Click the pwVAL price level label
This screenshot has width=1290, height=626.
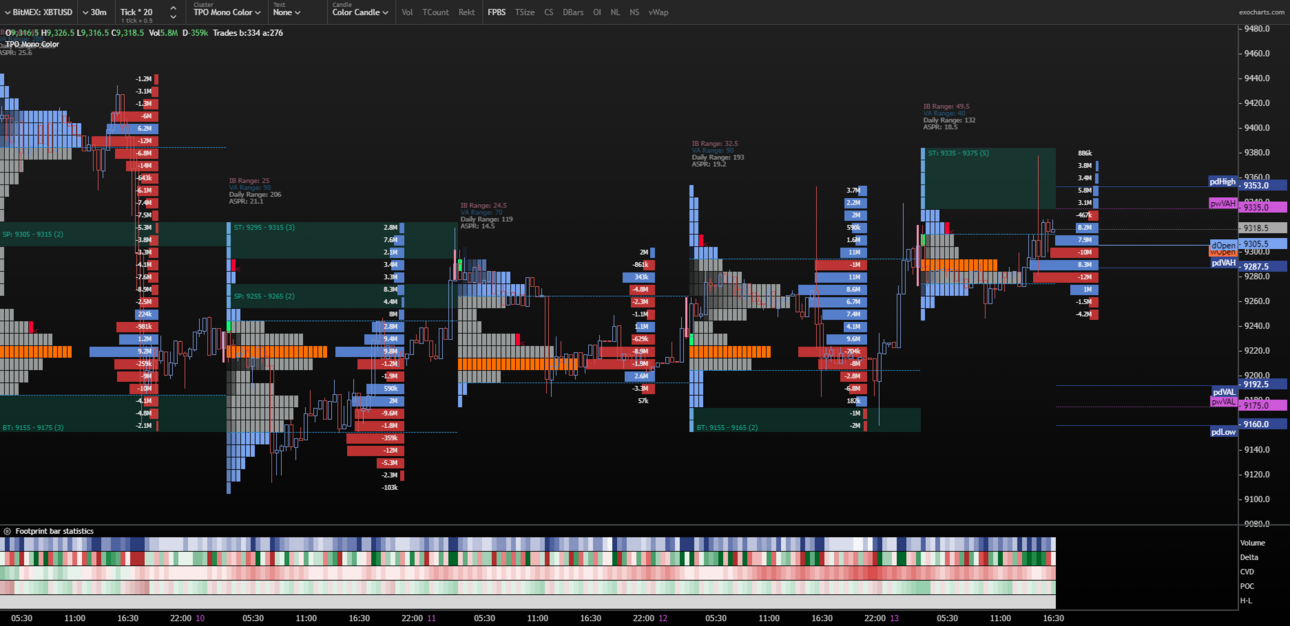click(1224, 401)
